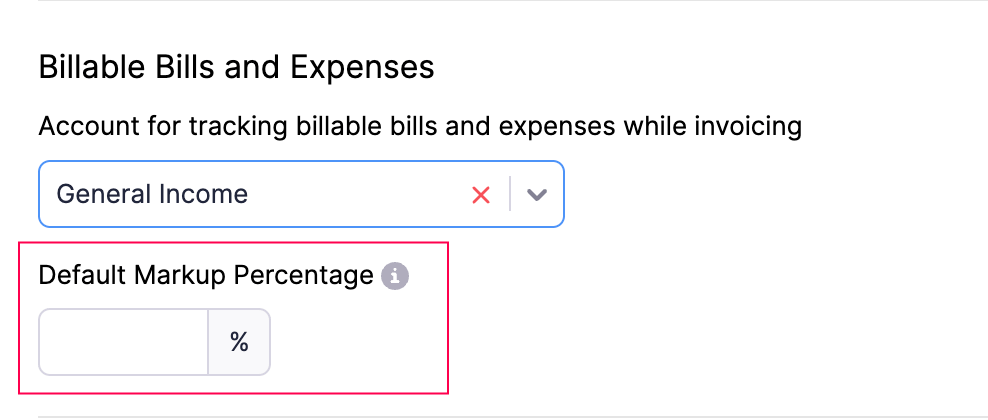Image resolution: width=988 pixels, height=420 pixels.
Task: Expand the account dropdown chevron arrow
Action: [x=538, y=195]
